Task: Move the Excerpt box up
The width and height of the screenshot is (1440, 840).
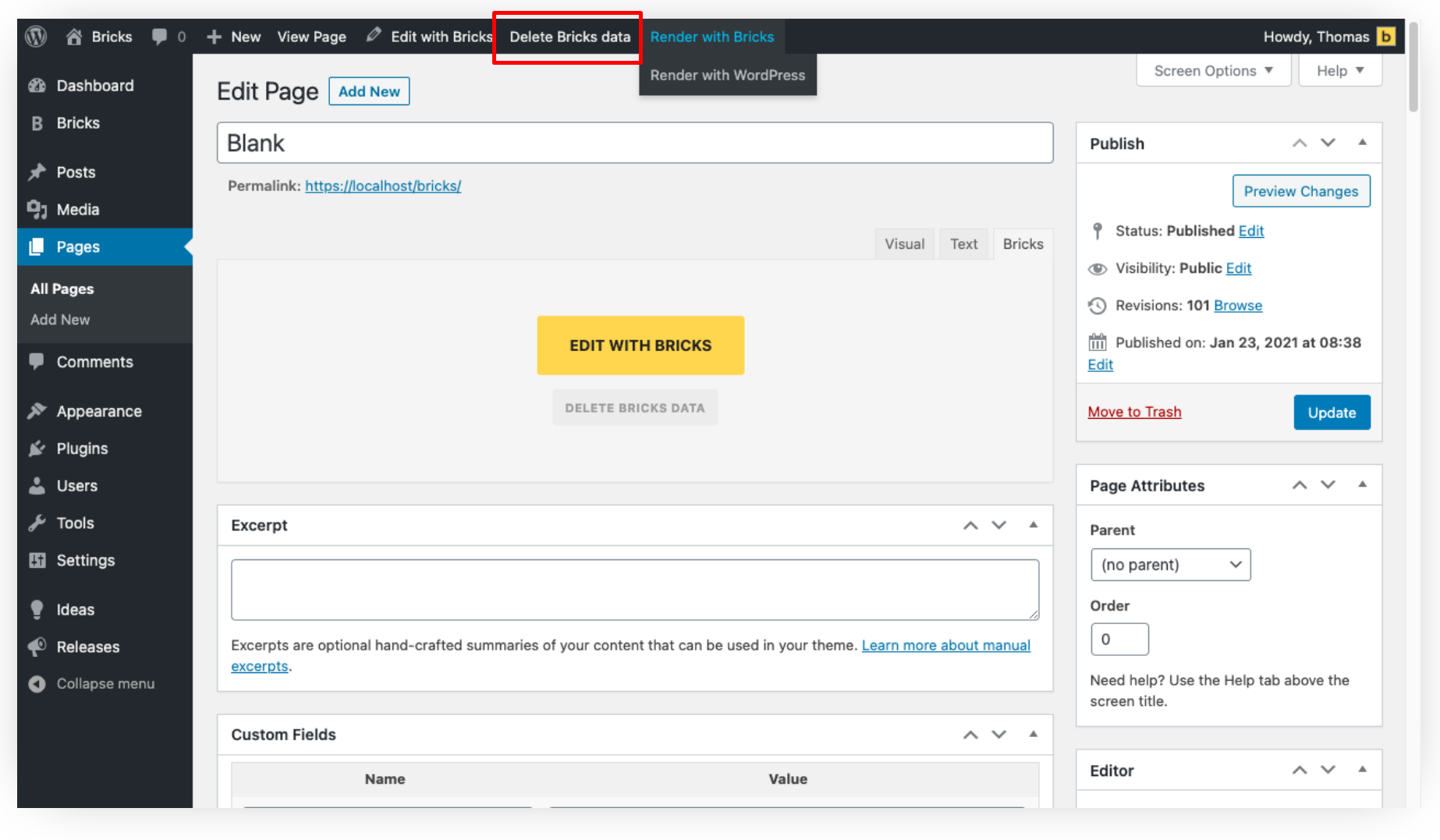Action: (x=970, y=525)
